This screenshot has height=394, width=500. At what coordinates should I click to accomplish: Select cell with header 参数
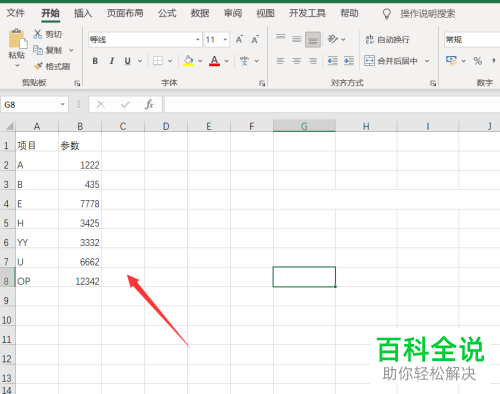coord(80,142)
